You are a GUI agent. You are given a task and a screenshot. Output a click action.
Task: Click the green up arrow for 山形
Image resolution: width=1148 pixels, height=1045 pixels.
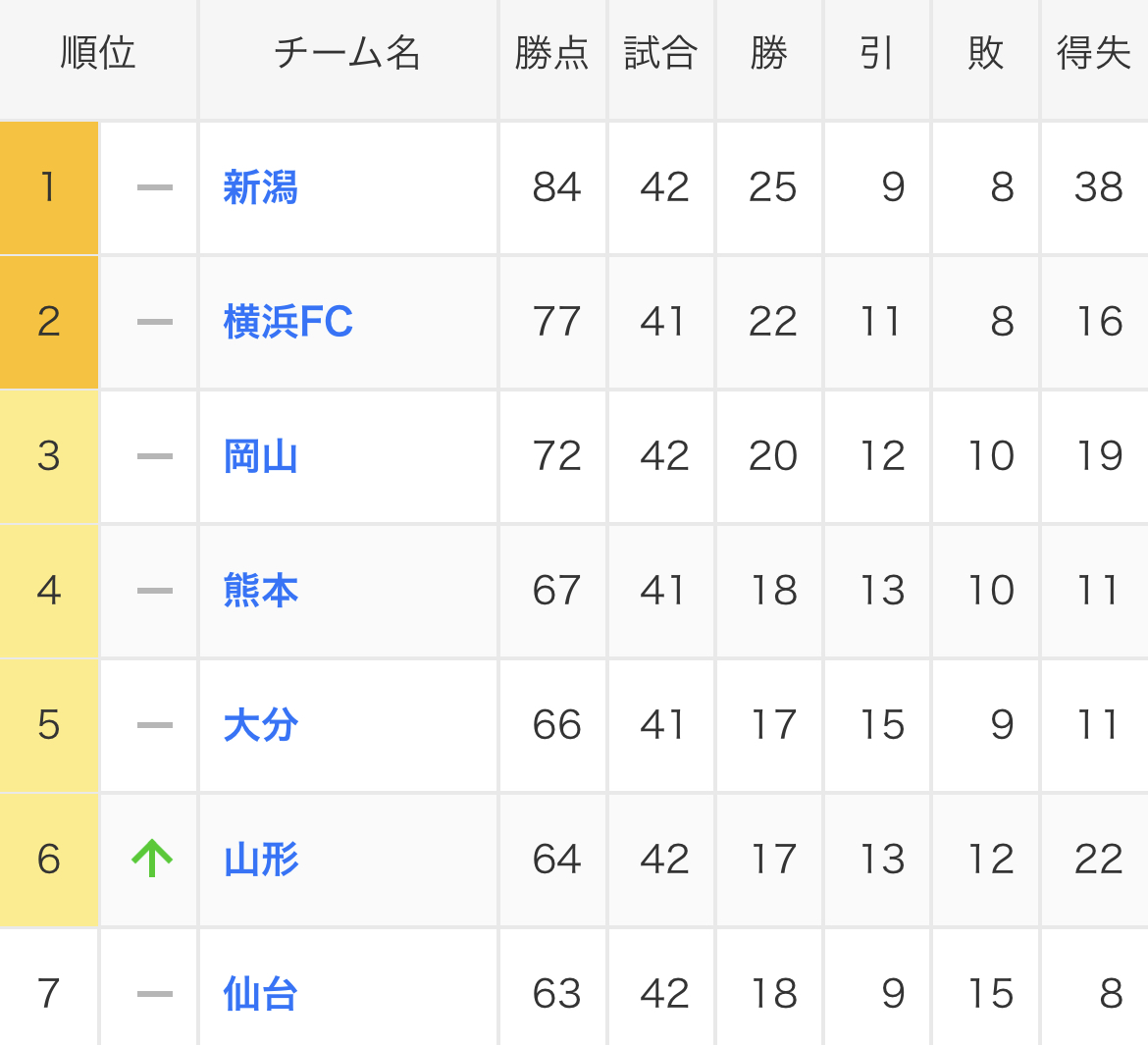(152, 860)
